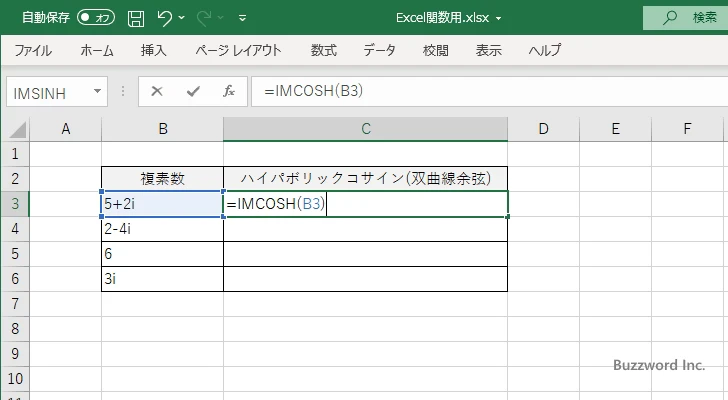Switch to the ページ レイアウト tab
Screen dimensions: 728x400
point(238,50)
